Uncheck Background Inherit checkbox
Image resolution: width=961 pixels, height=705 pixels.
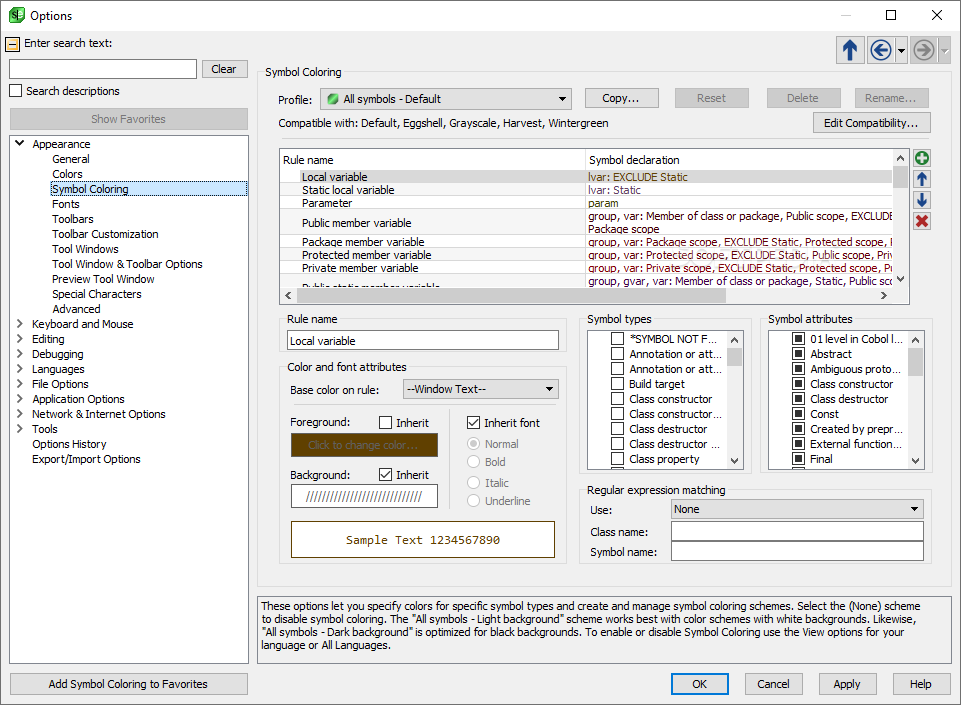pos(386,474)
